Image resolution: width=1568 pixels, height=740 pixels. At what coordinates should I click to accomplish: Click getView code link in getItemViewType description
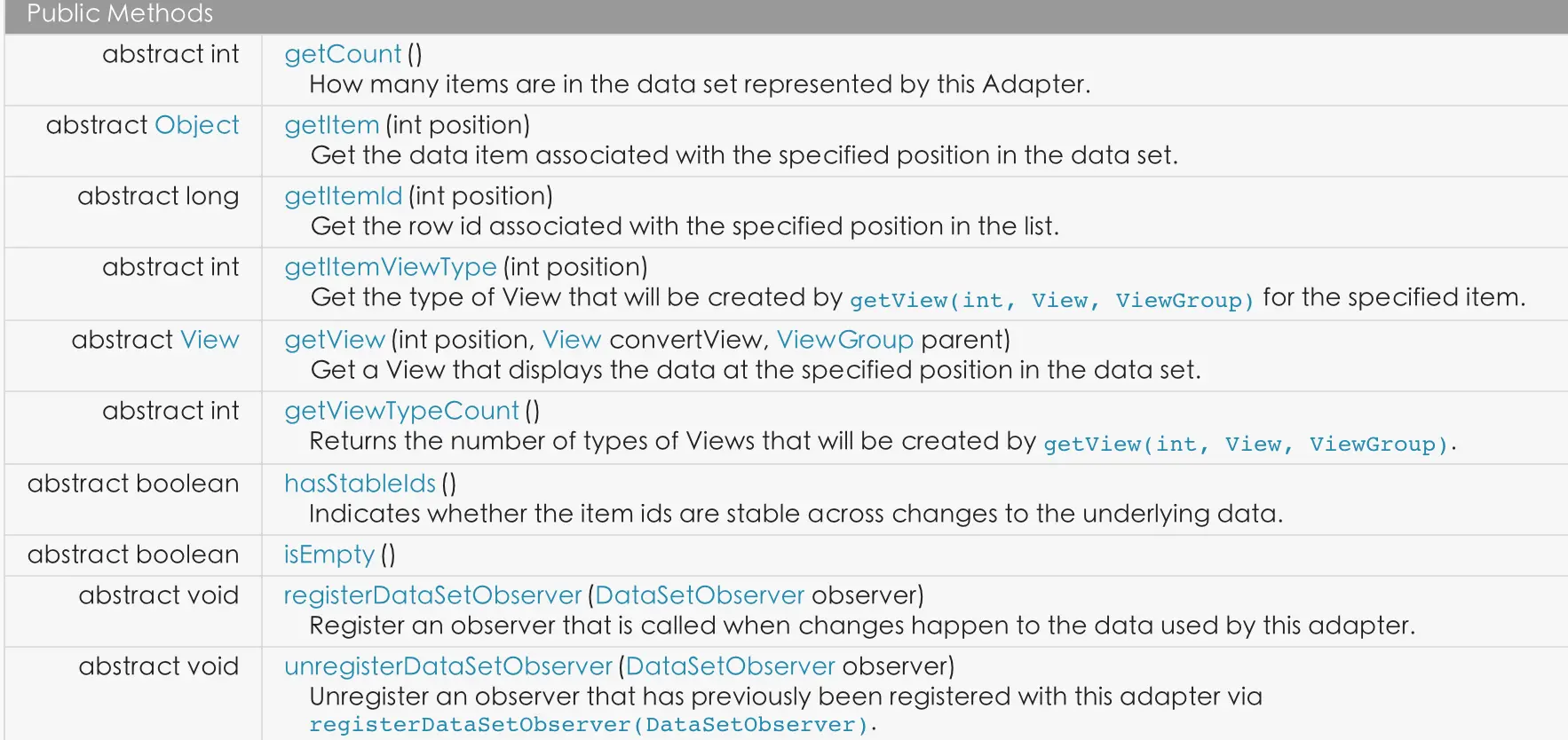(1051, 301)
